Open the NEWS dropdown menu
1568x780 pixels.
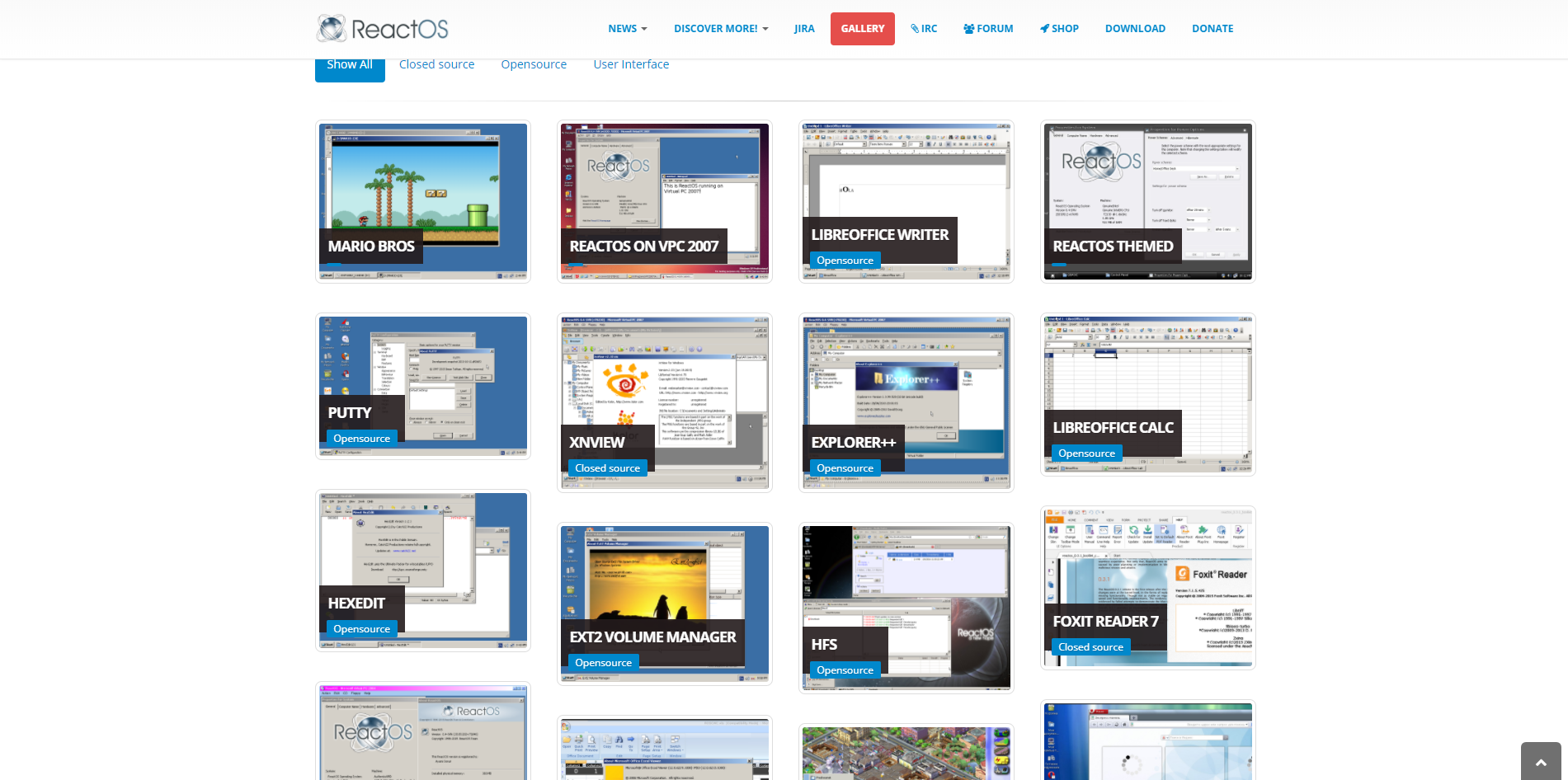pyautogui.click(x=627, y=29)
